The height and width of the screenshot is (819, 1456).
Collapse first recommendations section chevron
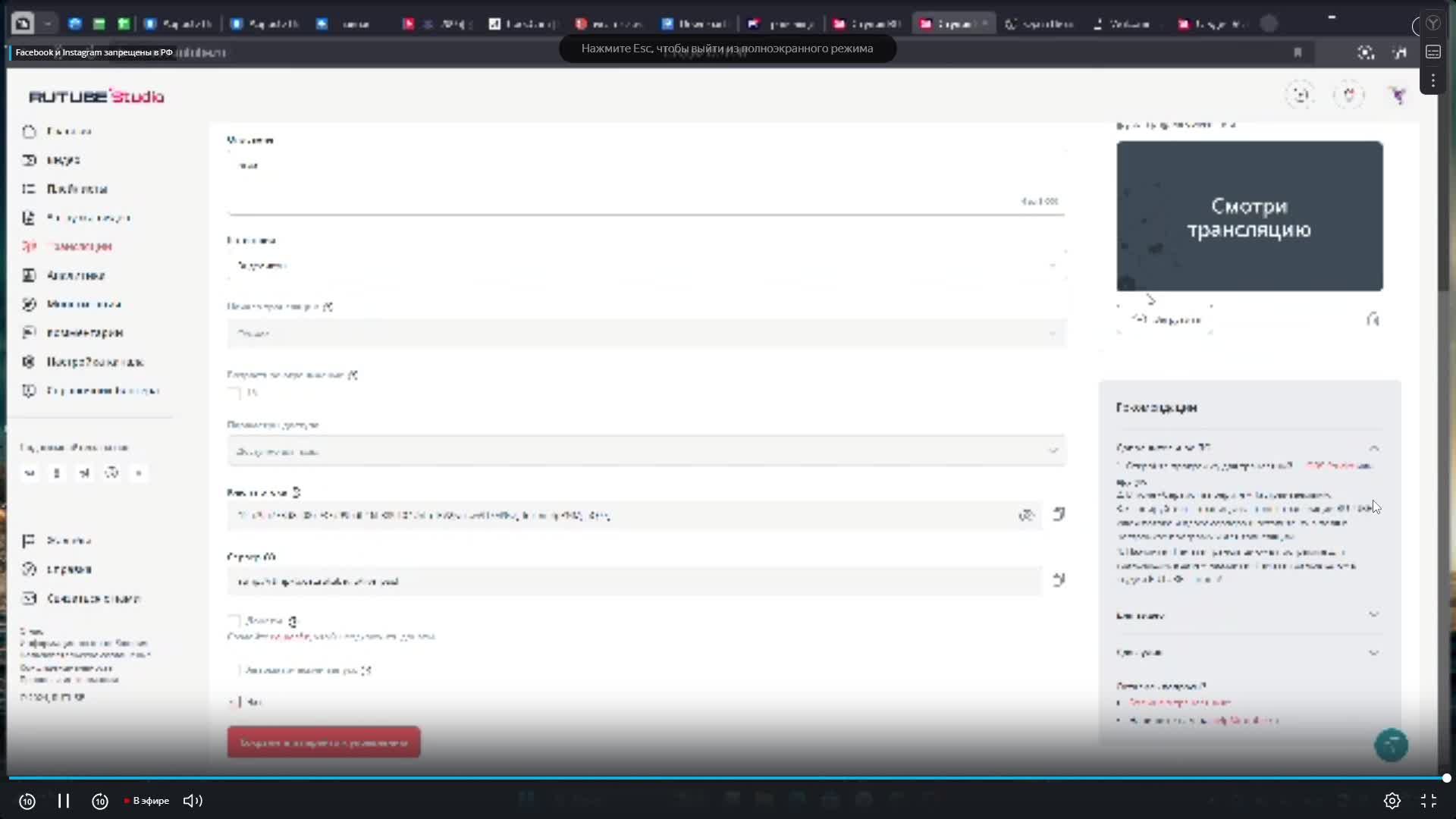click(x=1373, y=447)
